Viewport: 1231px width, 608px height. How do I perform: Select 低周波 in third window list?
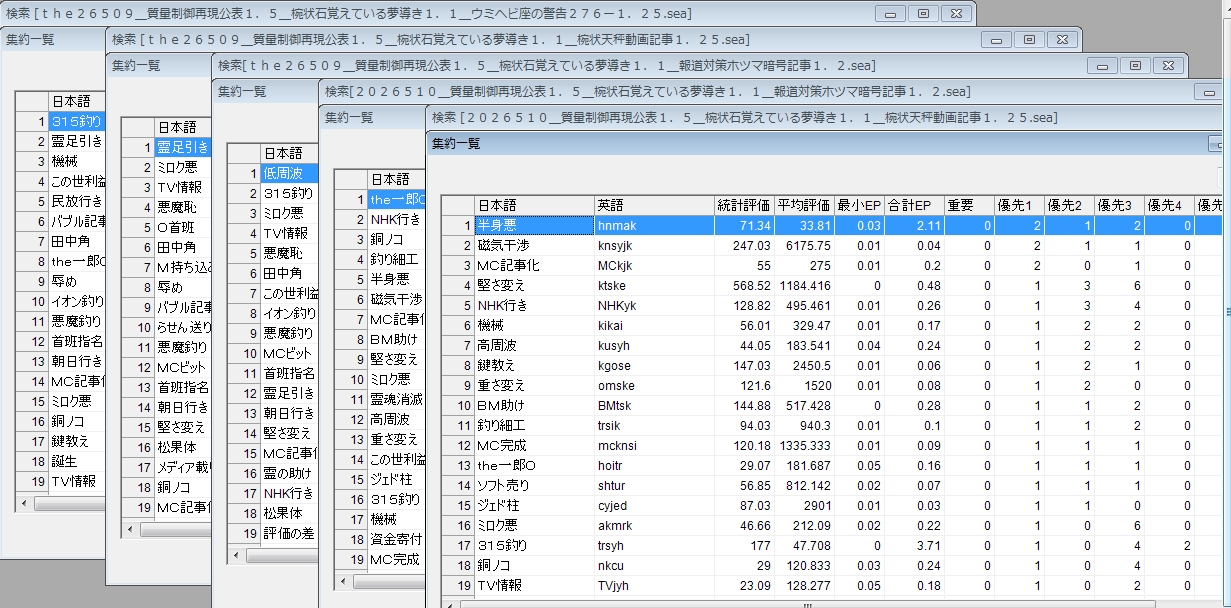click(x=288, y=173)
